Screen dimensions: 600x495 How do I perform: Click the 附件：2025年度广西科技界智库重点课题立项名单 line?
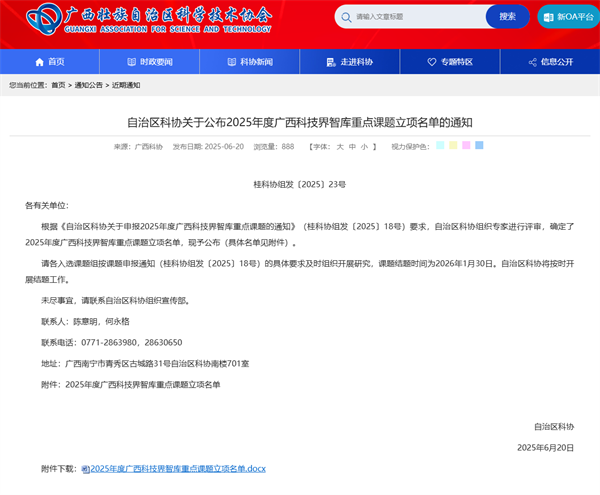(x=131, y=384)
